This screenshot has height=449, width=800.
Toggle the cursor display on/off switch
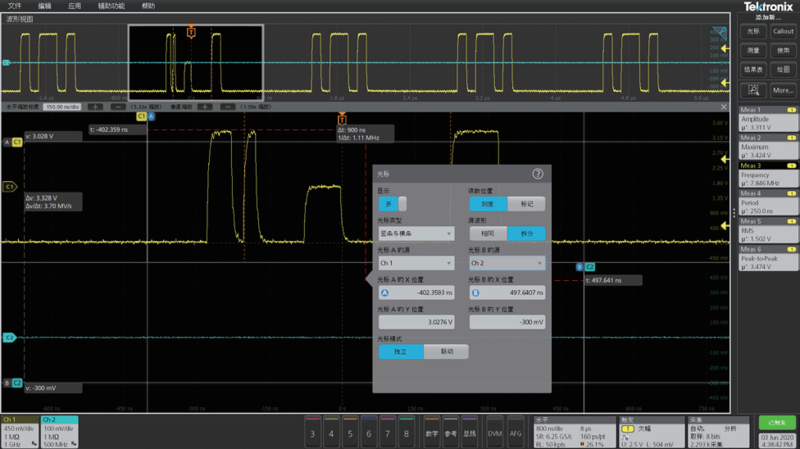click(392, 204)
